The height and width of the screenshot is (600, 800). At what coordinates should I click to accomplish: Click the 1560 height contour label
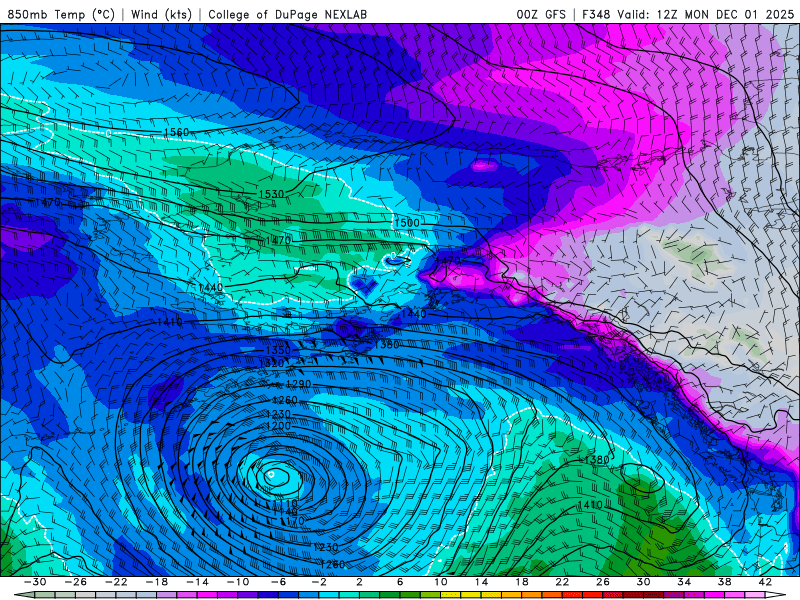(x=176, y=133)
